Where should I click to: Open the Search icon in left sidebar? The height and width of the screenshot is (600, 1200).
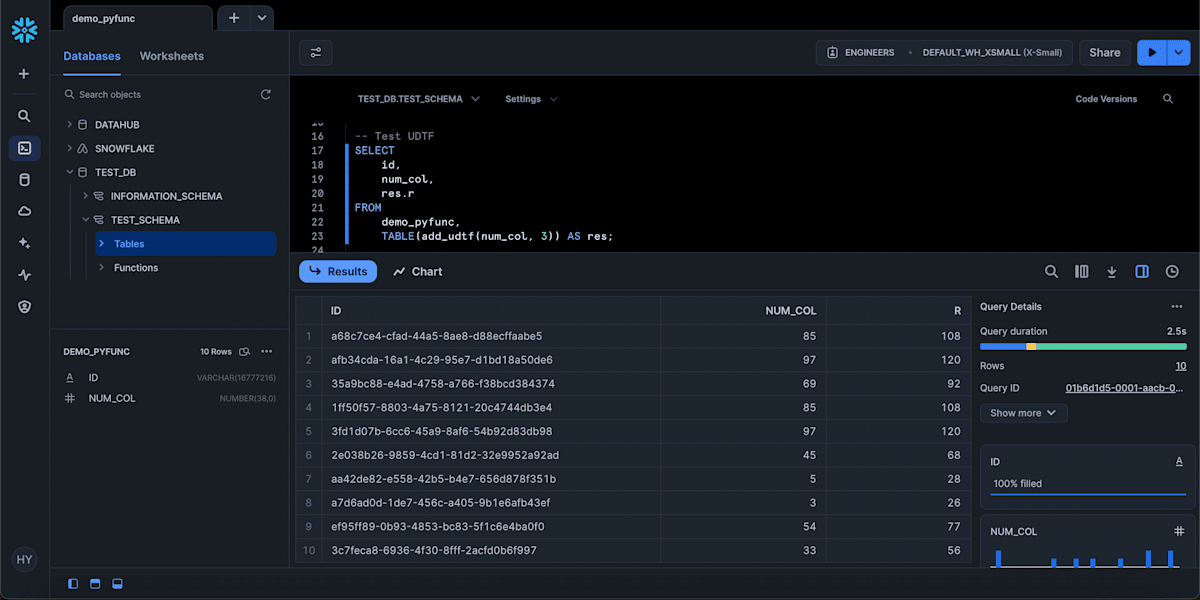[24, 116]
